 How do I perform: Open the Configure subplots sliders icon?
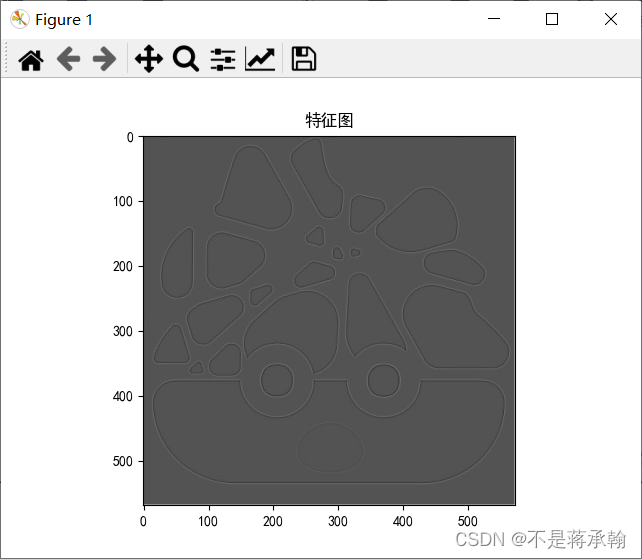223,59
